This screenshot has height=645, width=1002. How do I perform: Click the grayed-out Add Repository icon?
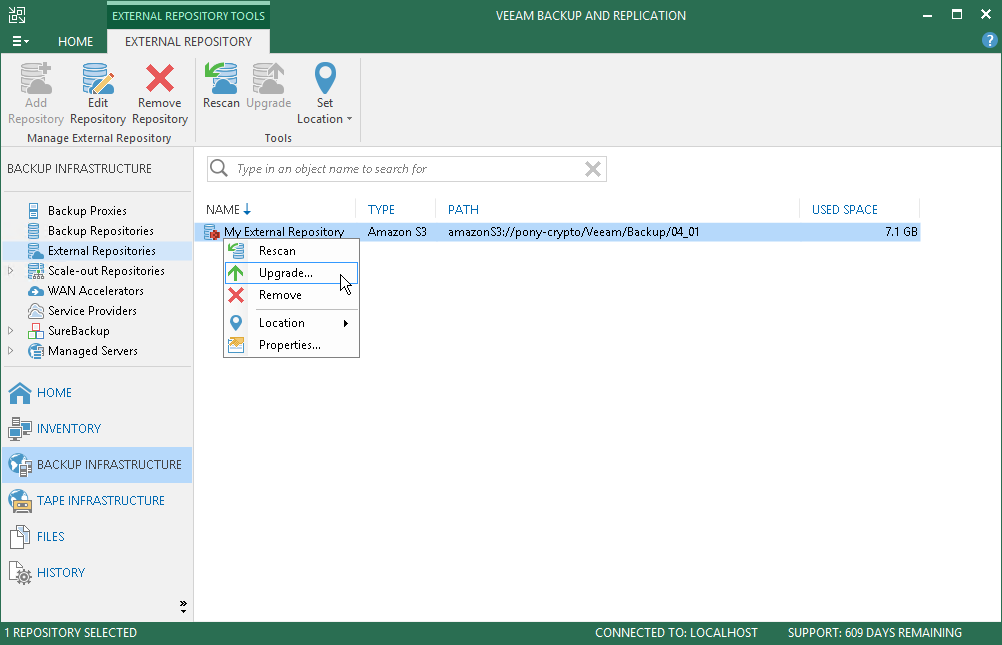click(36, 78)
